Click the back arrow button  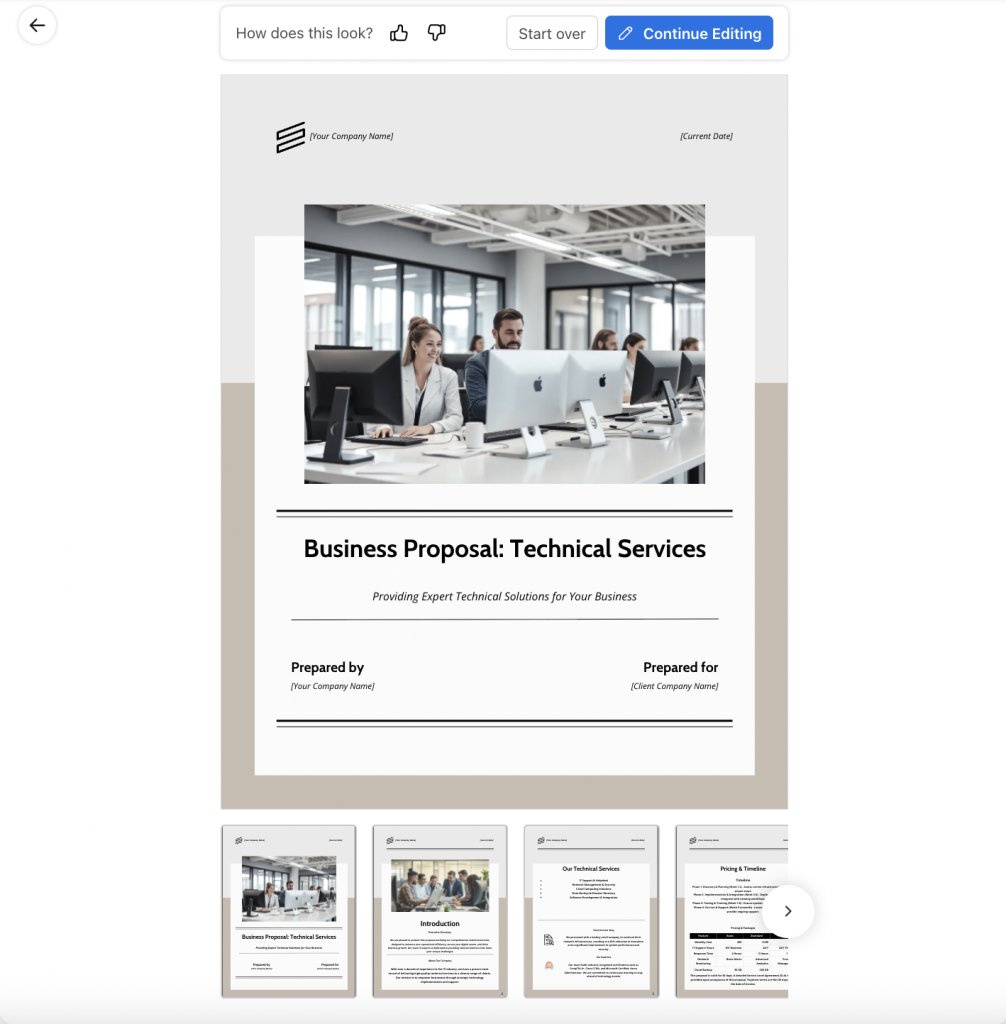[37, 26]
